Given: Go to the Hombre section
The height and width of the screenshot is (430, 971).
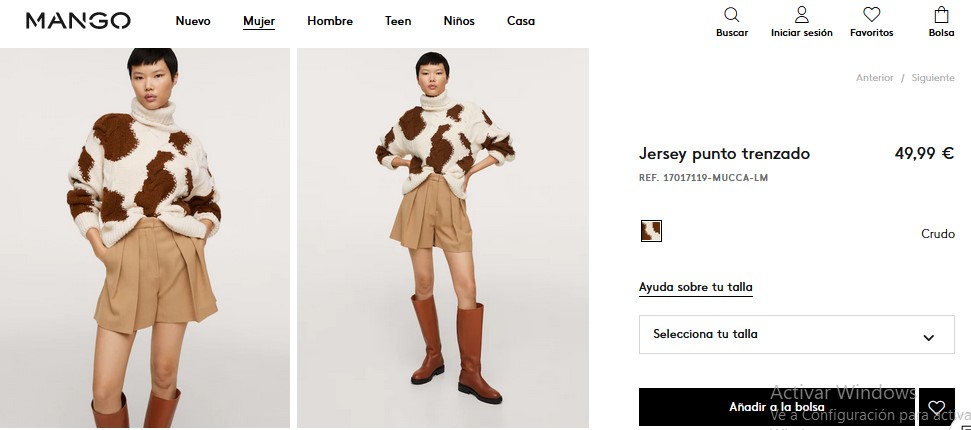Looking at the screenshot, I should [330, 21].
